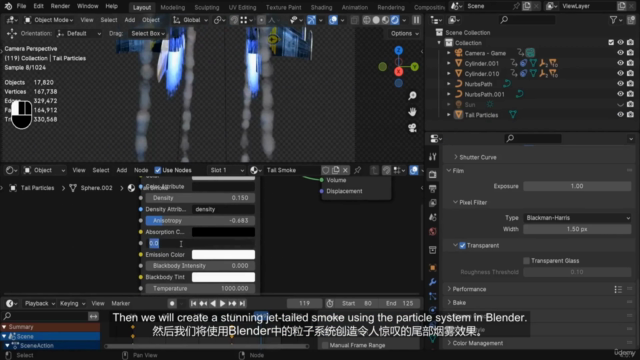Open the node editor Add menu
This screenshot has width=640, height=360.
pyautogui.click(x=122, y=170)
